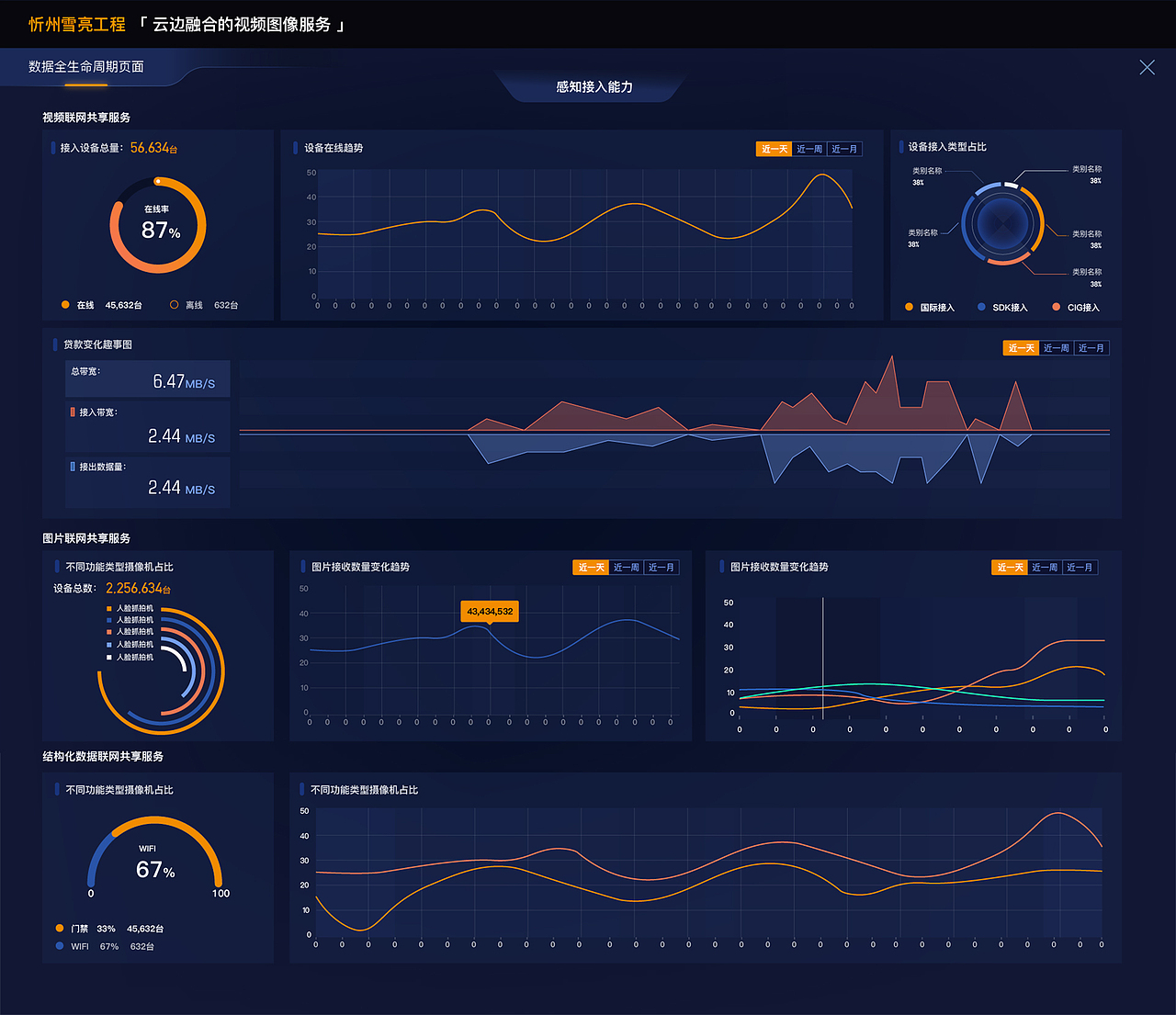Click the WIFI 67% semicircle gauge
1176x1015 pixels.
pyautogui.click(x=155, y=854)
